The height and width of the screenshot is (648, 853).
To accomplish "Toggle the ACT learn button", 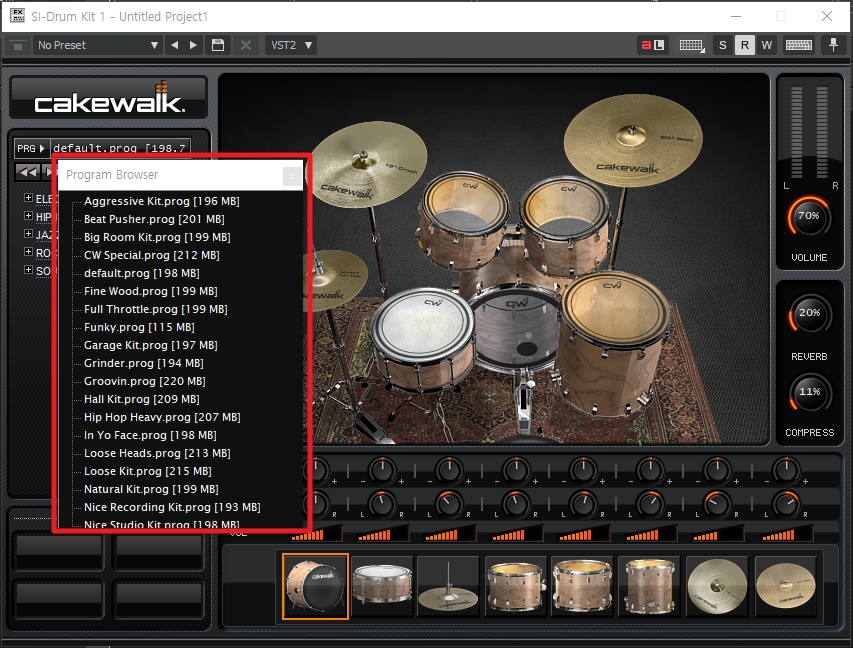I will [652, 45].
